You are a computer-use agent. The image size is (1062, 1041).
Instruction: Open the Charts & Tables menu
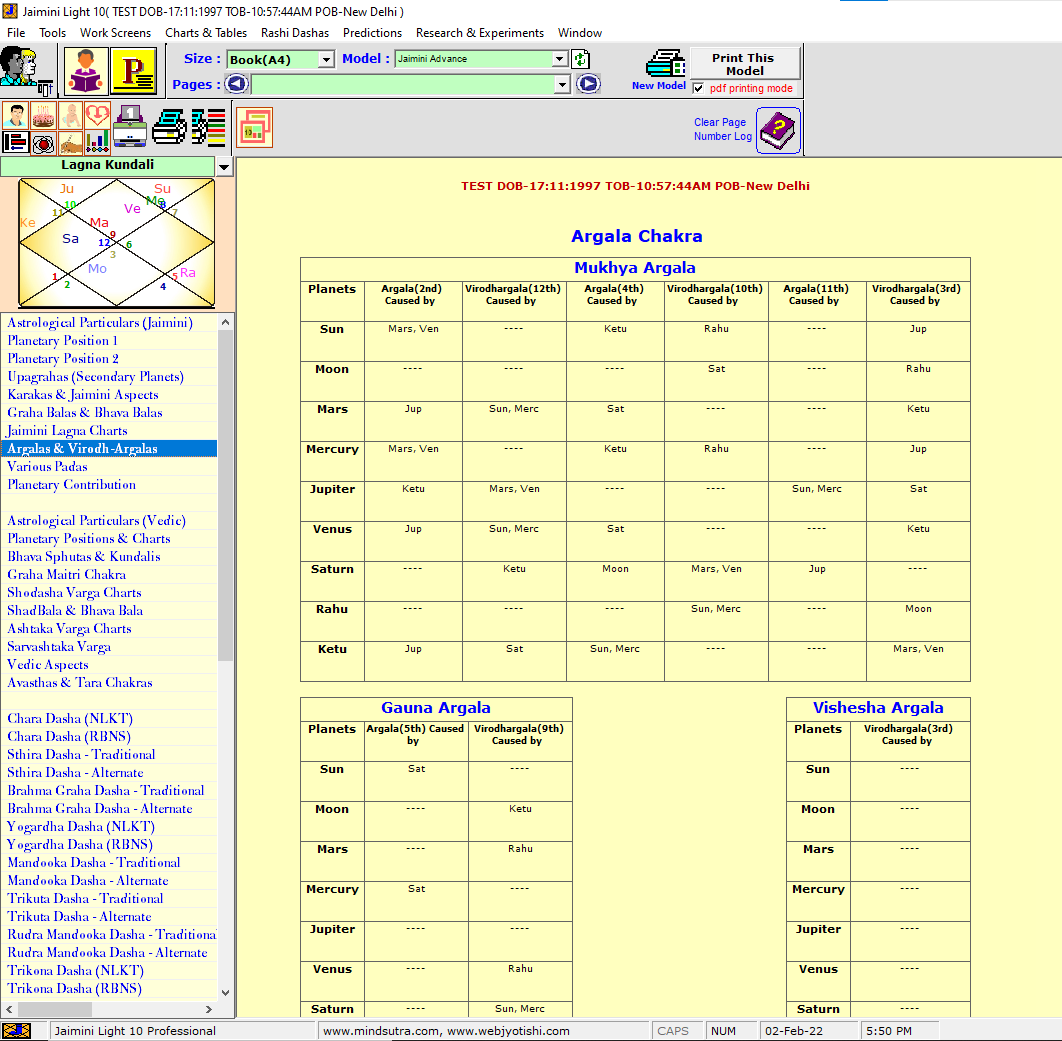(206, 33)
